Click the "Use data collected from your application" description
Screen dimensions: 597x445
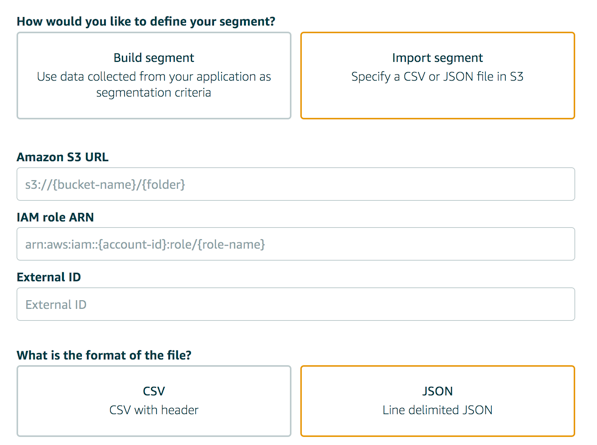[154, 85]
